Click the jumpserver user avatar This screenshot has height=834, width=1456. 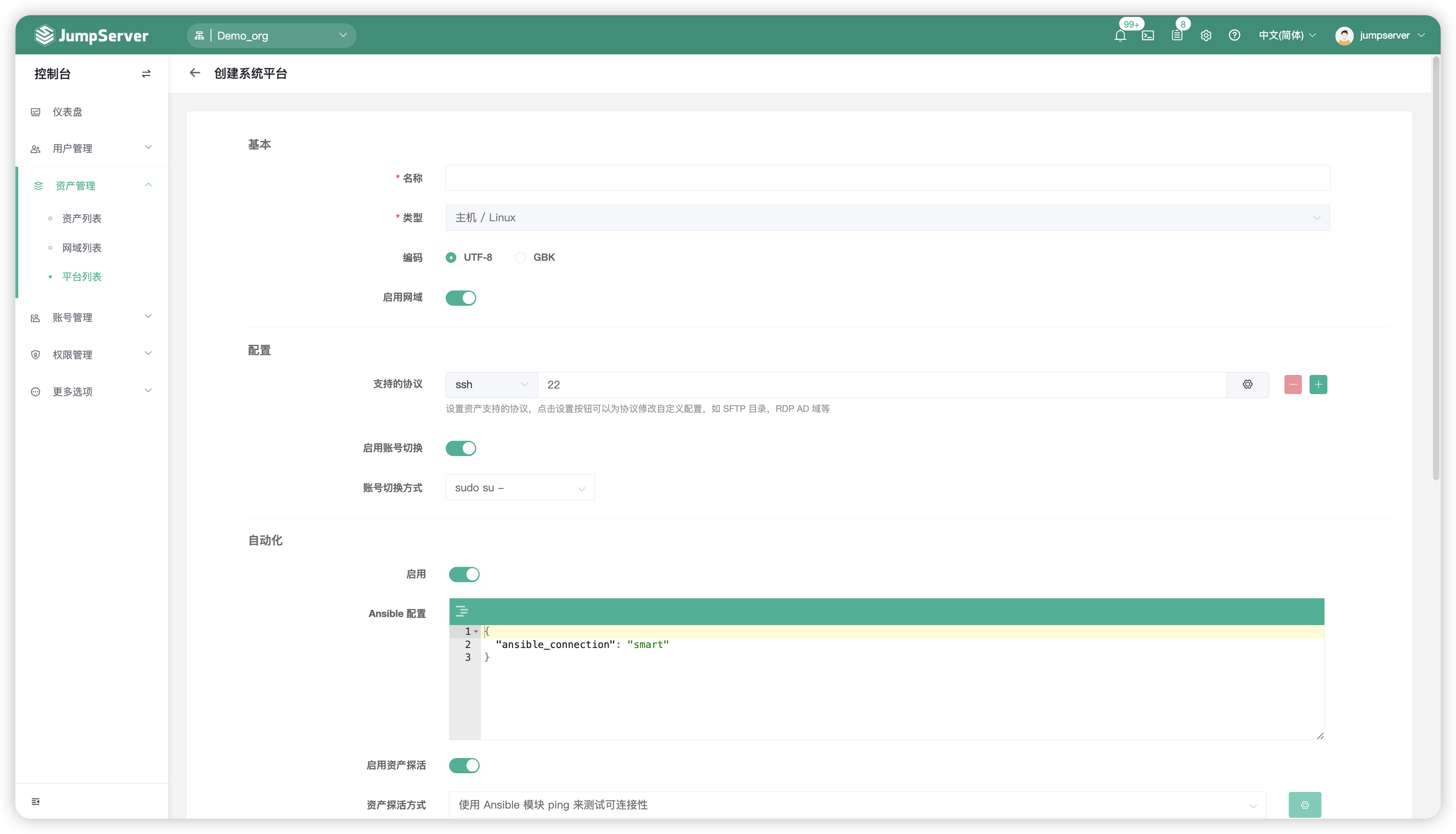(1344, 36)
